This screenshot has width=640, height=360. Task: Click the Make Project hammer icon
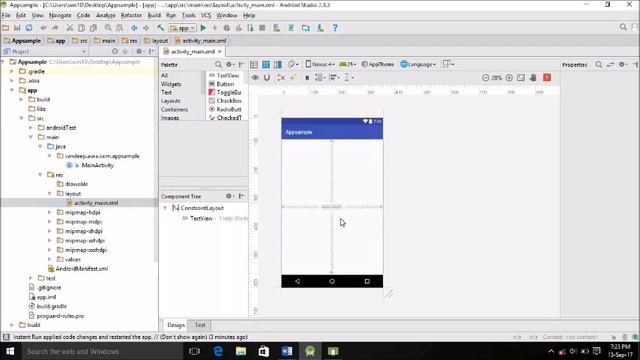(x=160, y=28)
